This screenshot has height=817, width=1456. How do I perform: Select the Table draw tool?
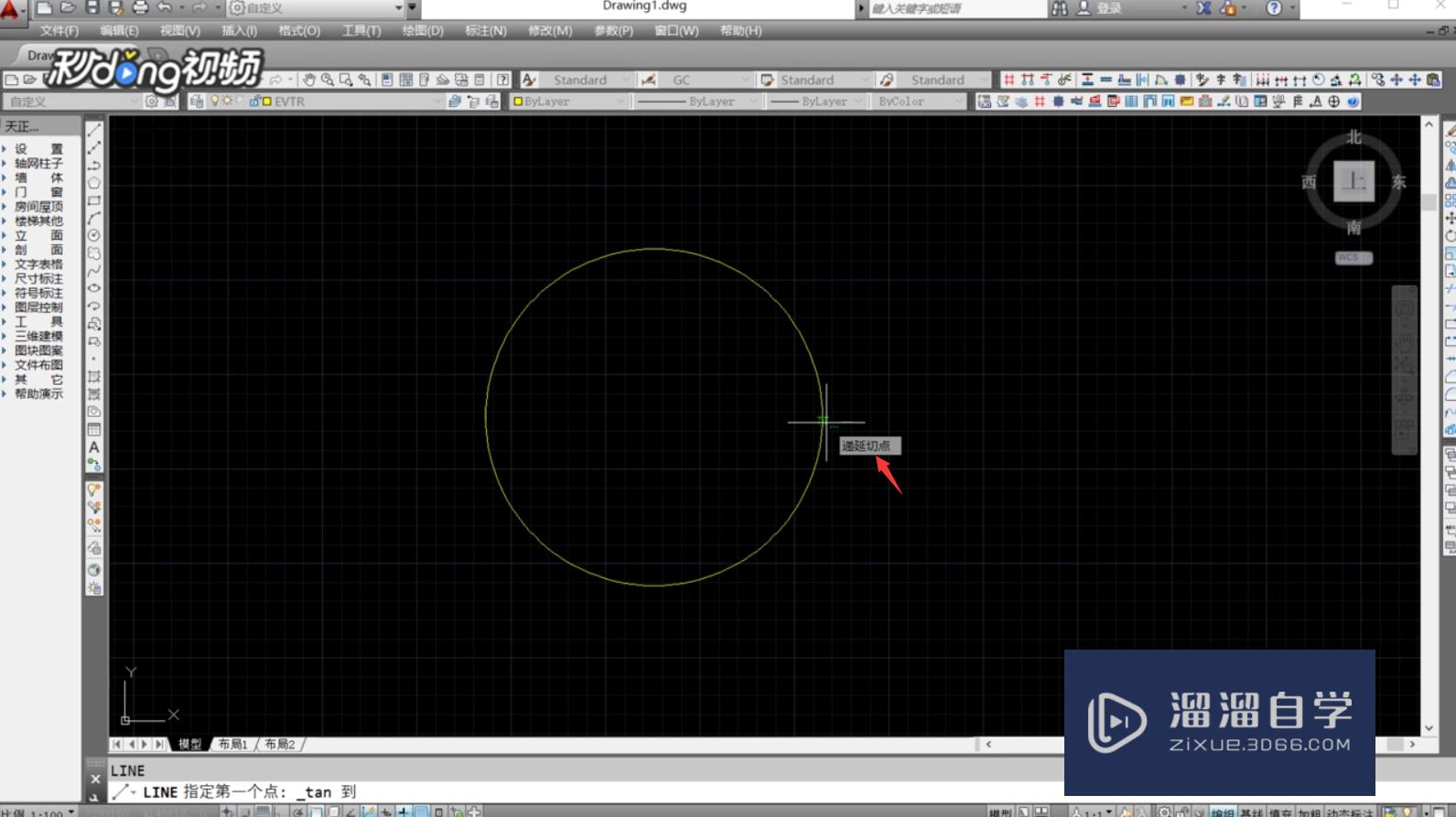pos(94,429)
